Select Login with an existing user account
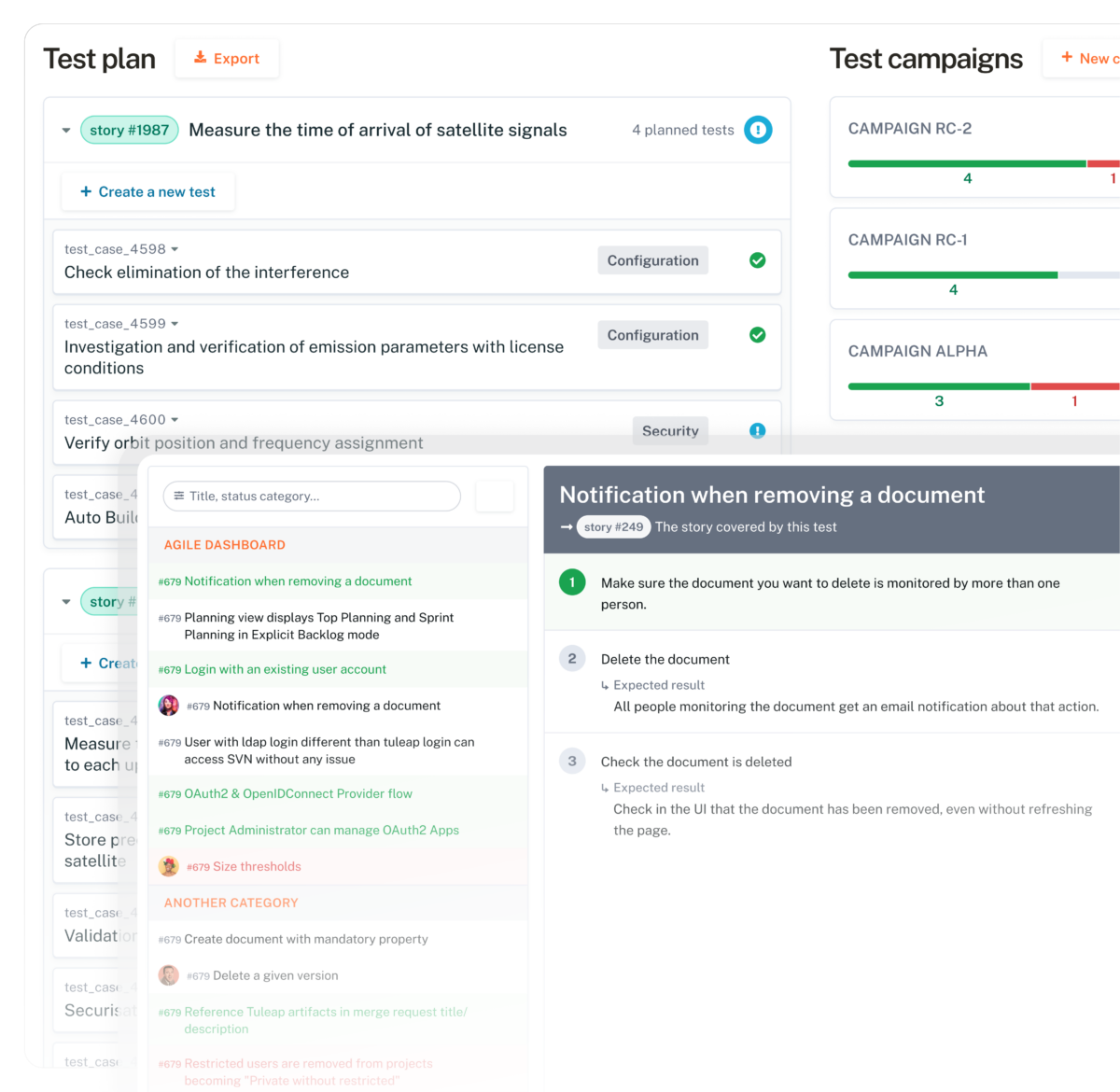This screenshot has height=1092, width=1120. tap(285, 669)
